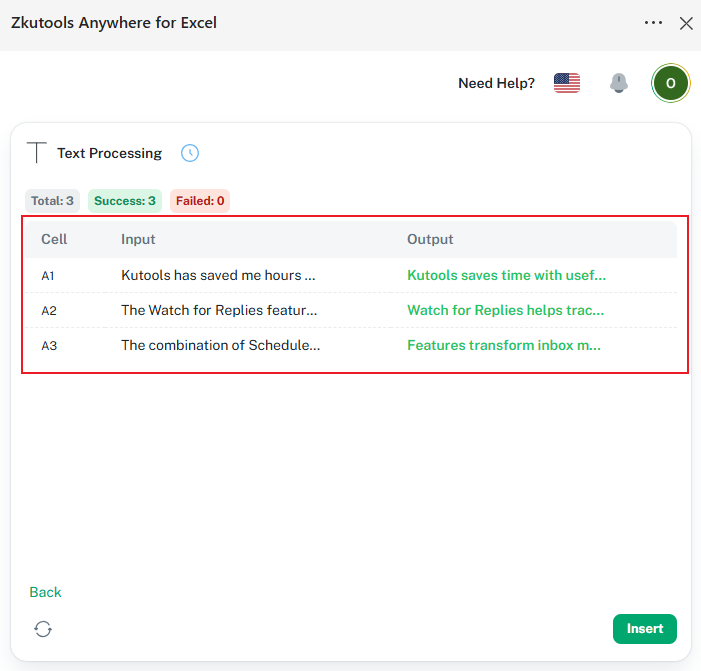Click input "The Watch for Replies featur..."
Image resolution: width=701 pixels, height=671 pixels.
[x=219, y=310]
